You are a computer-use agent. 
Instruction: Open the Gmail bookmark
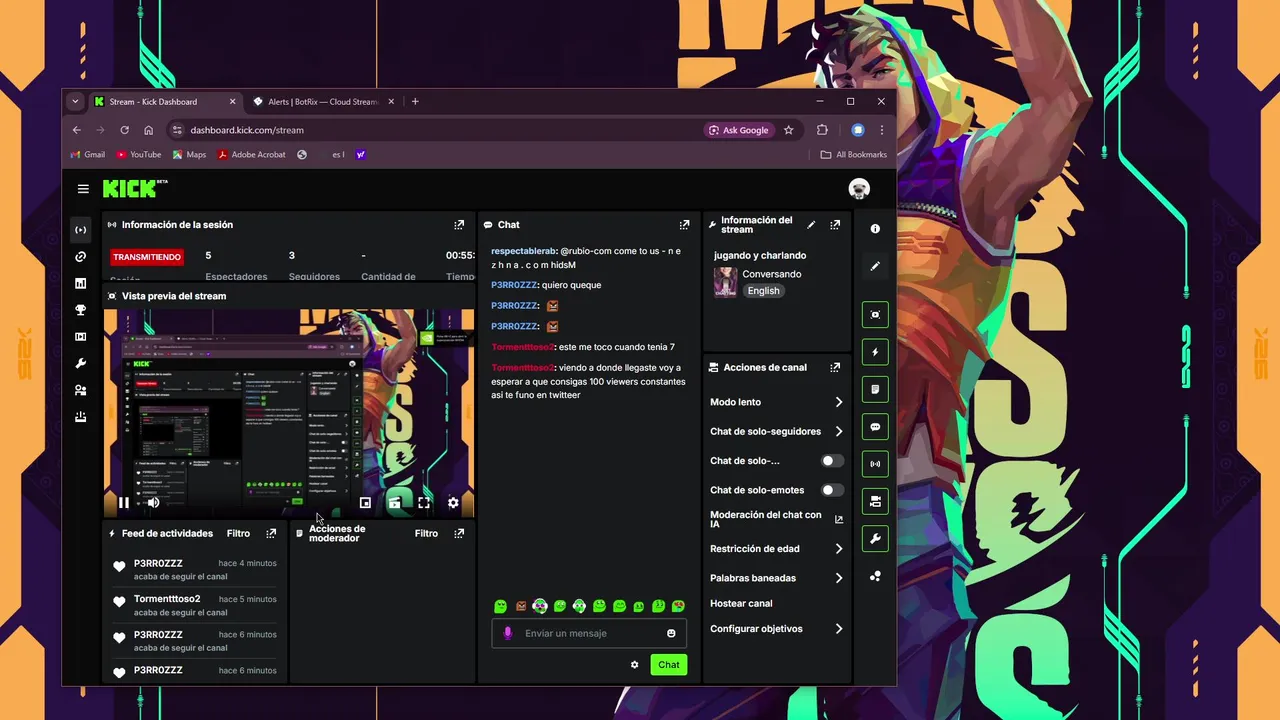88,155
